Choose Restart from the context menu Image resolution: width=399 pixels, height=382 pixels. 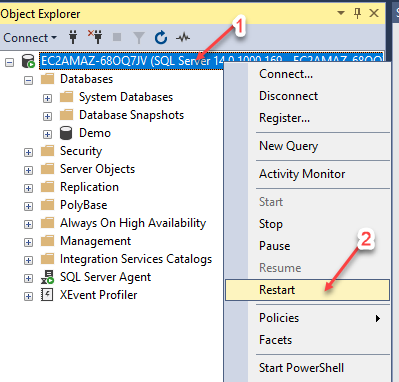pos(307,290)
